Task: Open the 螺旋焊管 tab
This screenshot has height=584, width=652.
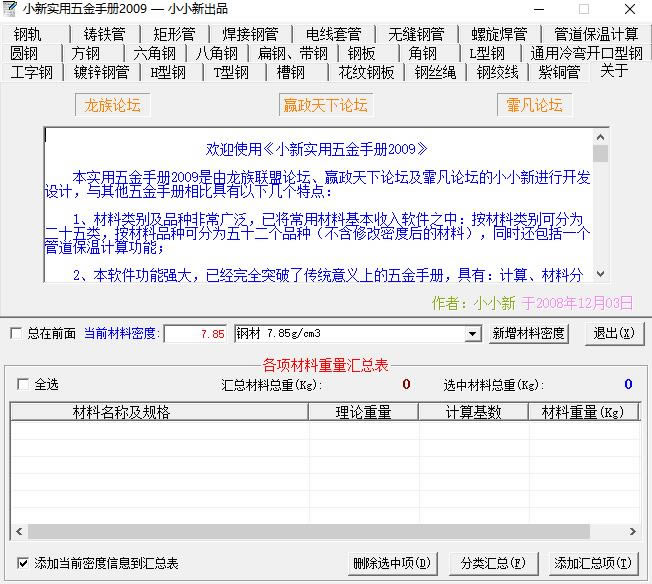Action: [x=499, y=34]
